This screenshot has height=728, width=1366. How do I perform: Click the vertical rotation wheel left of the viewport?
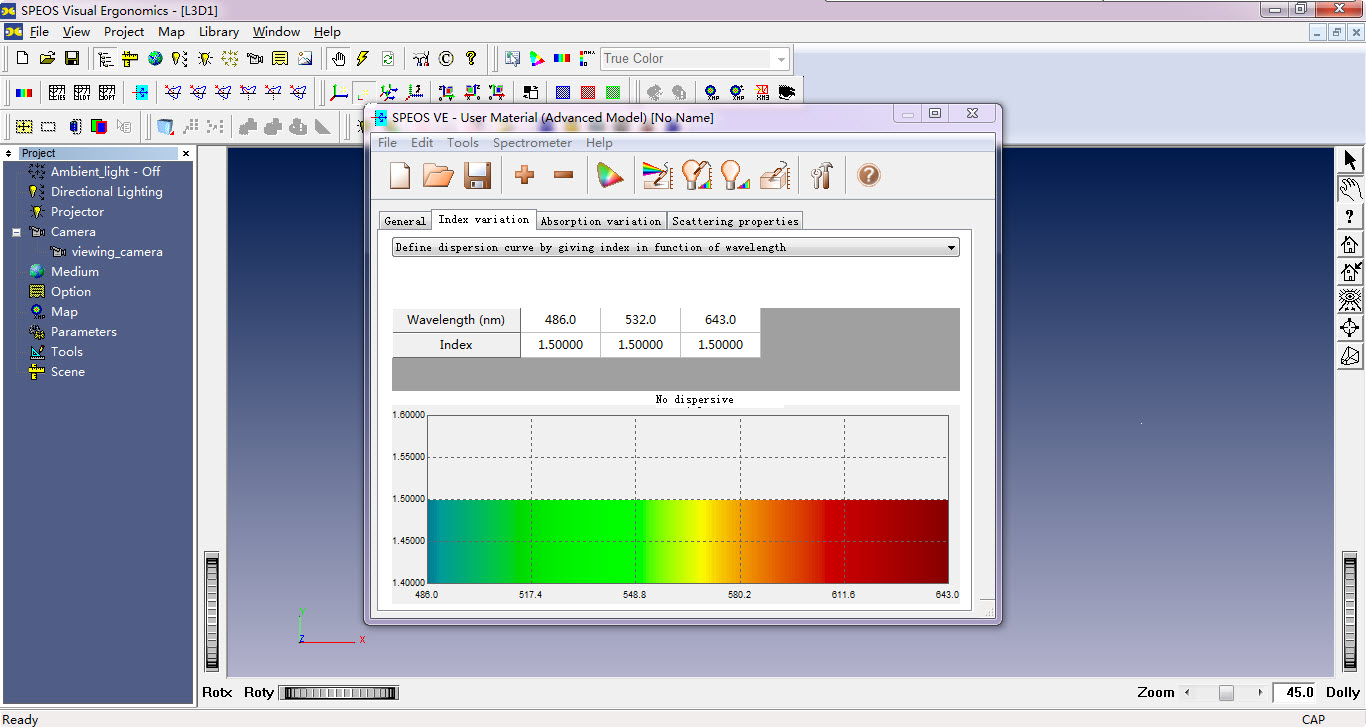(211, 613)
